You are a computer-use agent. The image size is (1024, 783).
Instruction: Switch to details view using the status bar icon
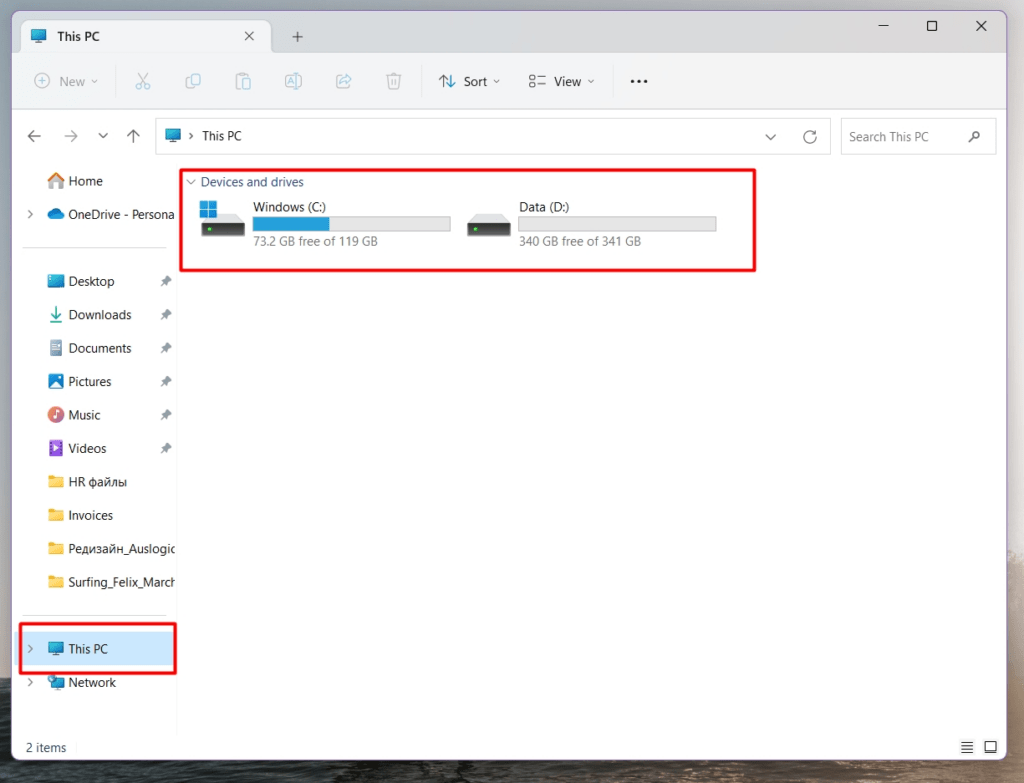point(966,747)
